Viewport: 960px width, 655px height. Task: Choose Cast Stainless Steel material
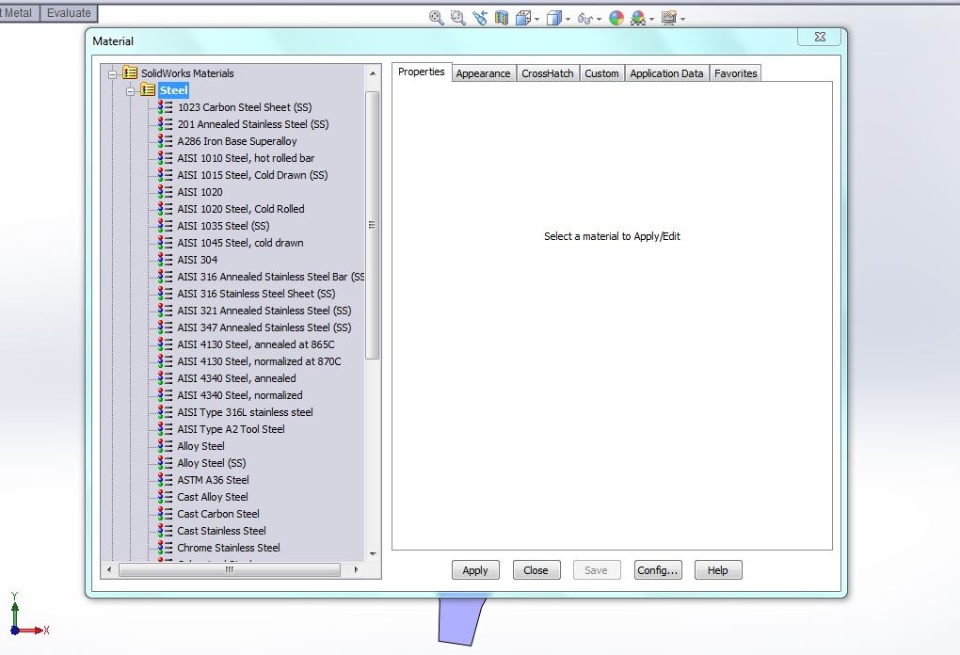[x=221, y=531]
